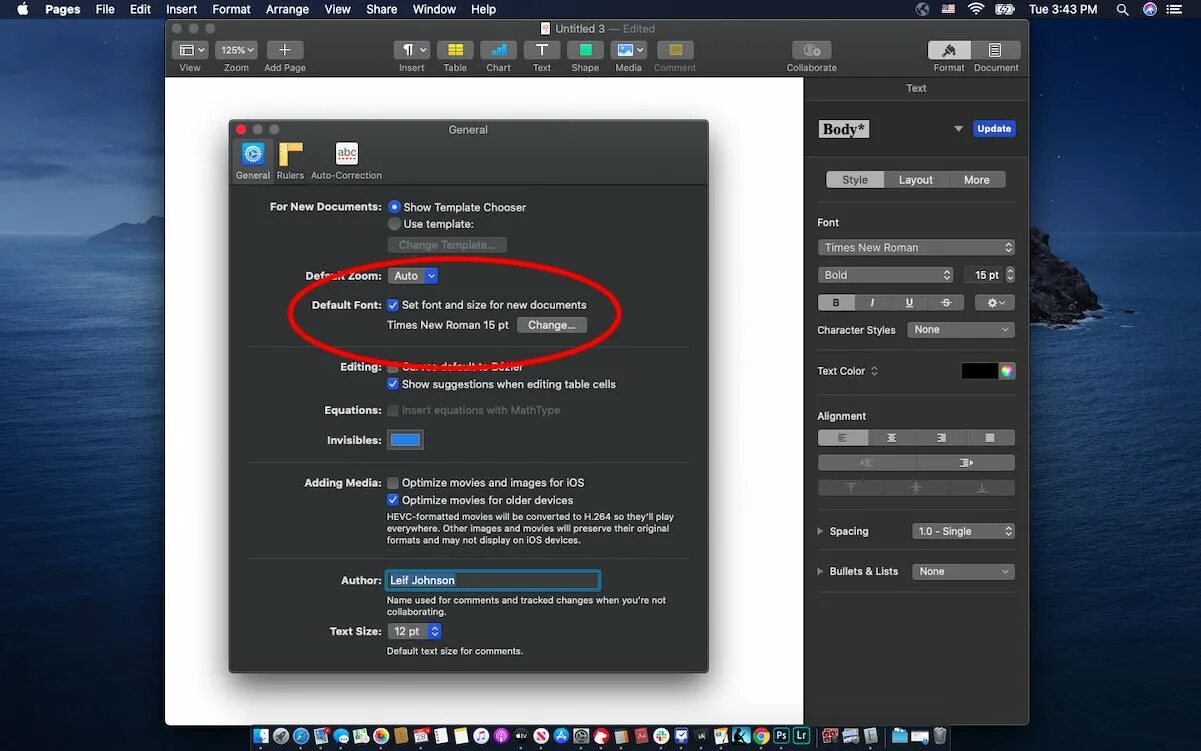Select Show Template Chooser radio button
This screenshot has width=1201, height=751.
coord(394,207)
